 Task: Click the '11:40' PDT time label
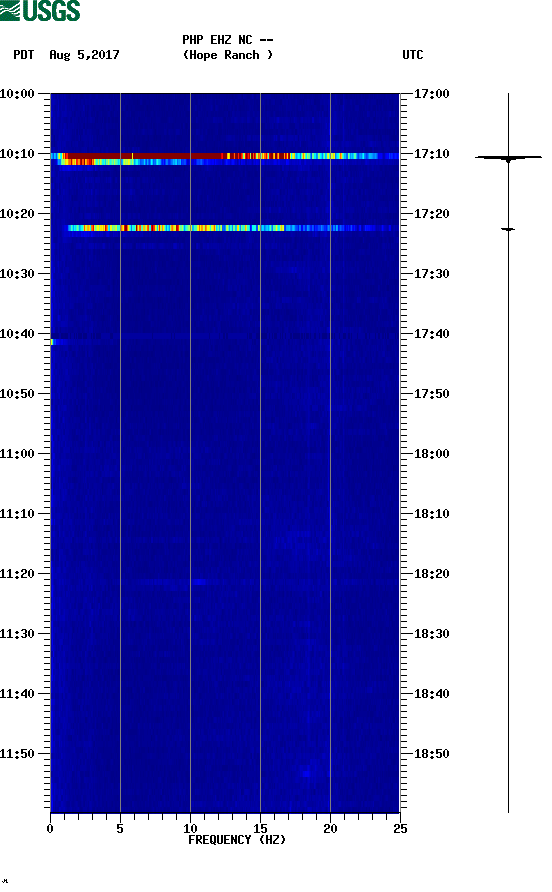pos(17,694)
